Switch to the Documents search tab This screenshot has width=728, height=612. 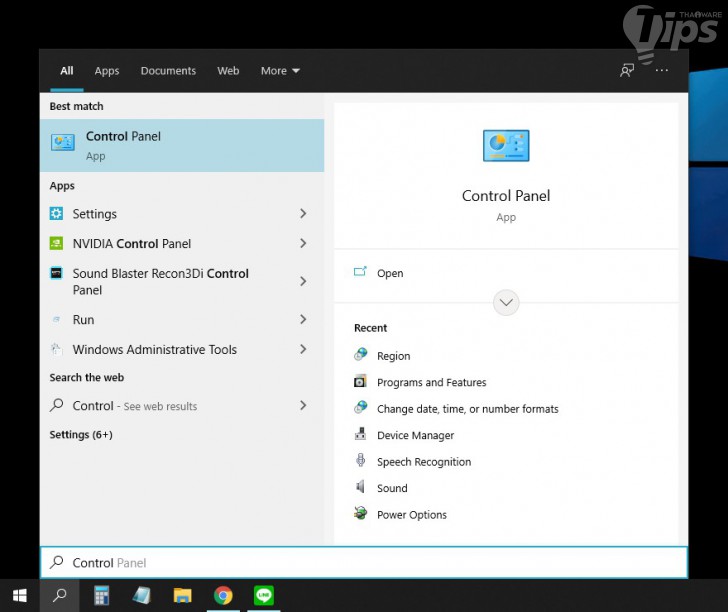coord(168,71)
